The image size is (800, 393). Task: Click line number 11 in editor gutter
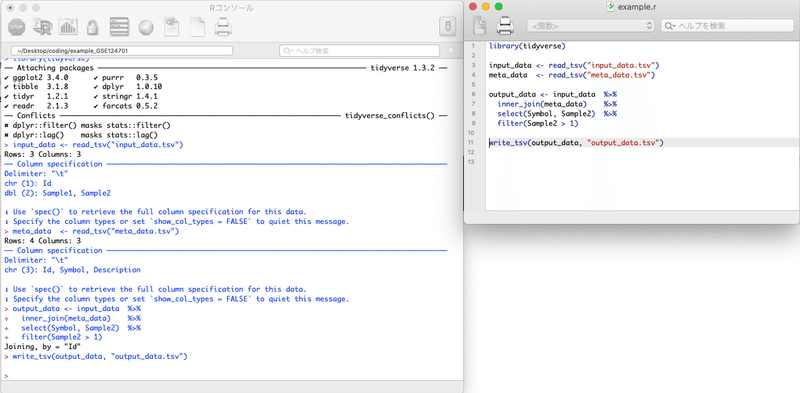coord(472,143)
